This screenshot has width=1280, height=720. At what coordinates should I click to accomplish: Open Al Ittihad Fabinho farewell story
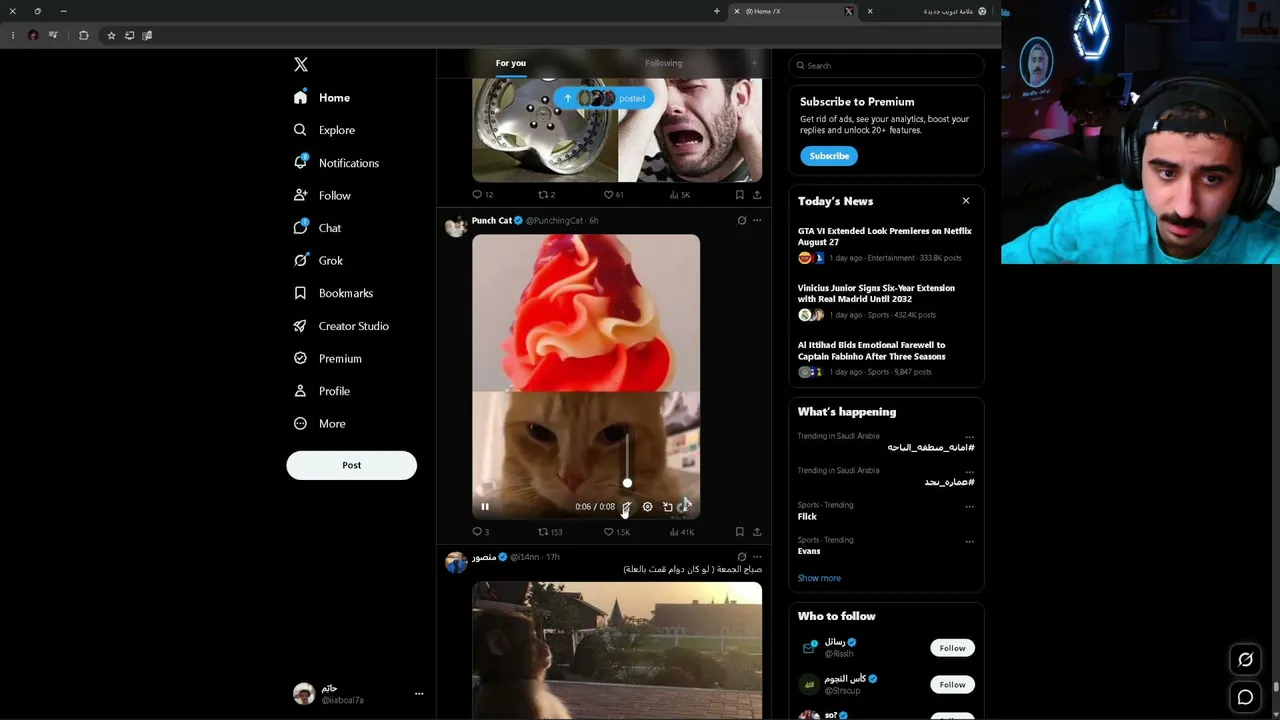[x=886, y=359]
